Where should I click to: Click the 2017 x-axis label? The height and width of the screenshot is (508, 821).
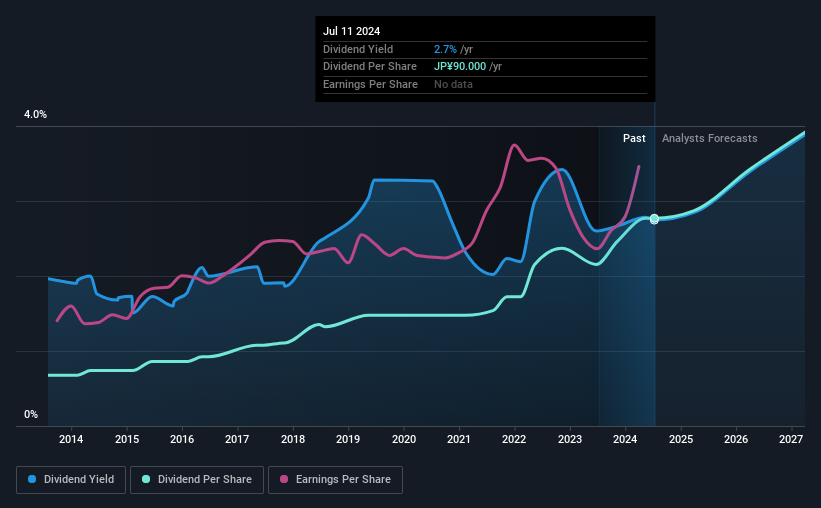coord(237,439)
